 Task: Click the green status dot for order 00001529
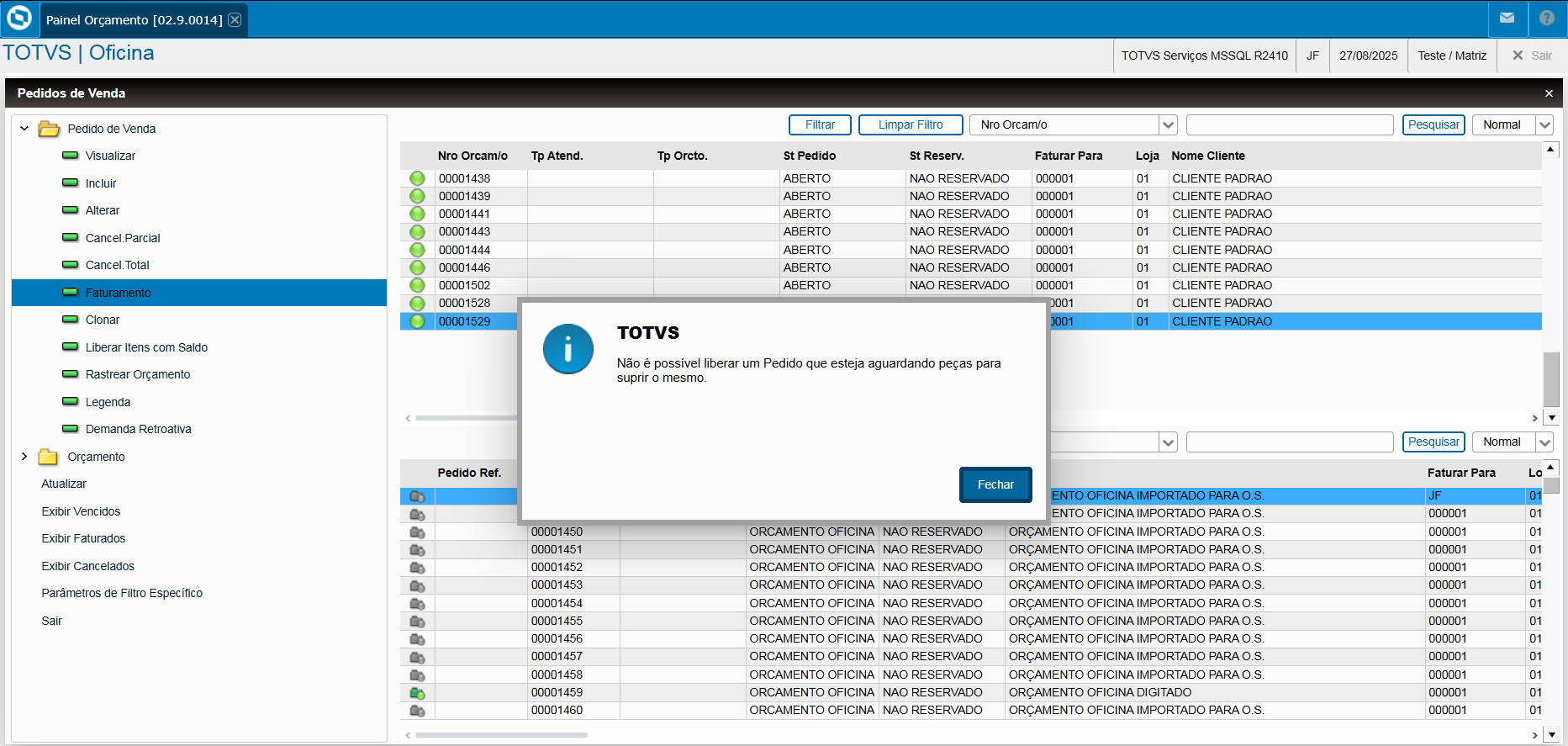coord(417,321)
